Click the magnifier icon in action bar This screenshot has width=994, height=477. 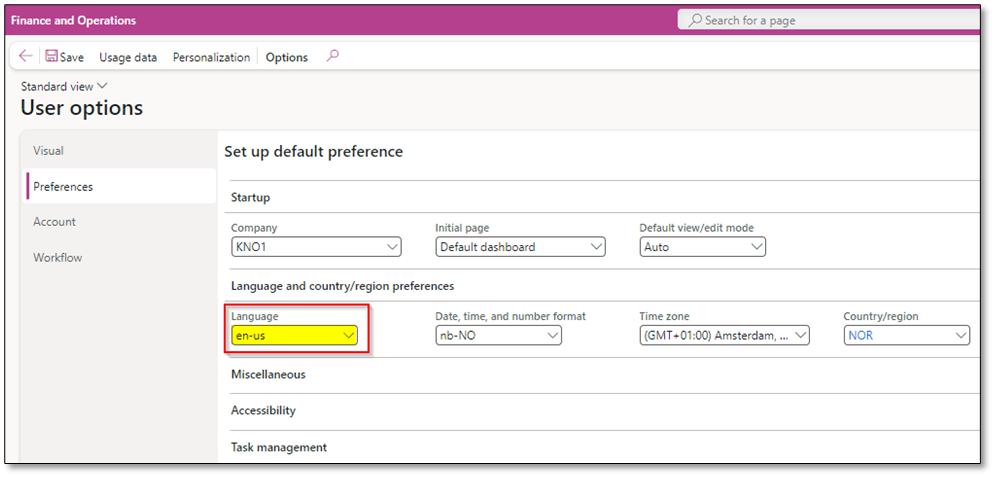click(x=333, y=56)
